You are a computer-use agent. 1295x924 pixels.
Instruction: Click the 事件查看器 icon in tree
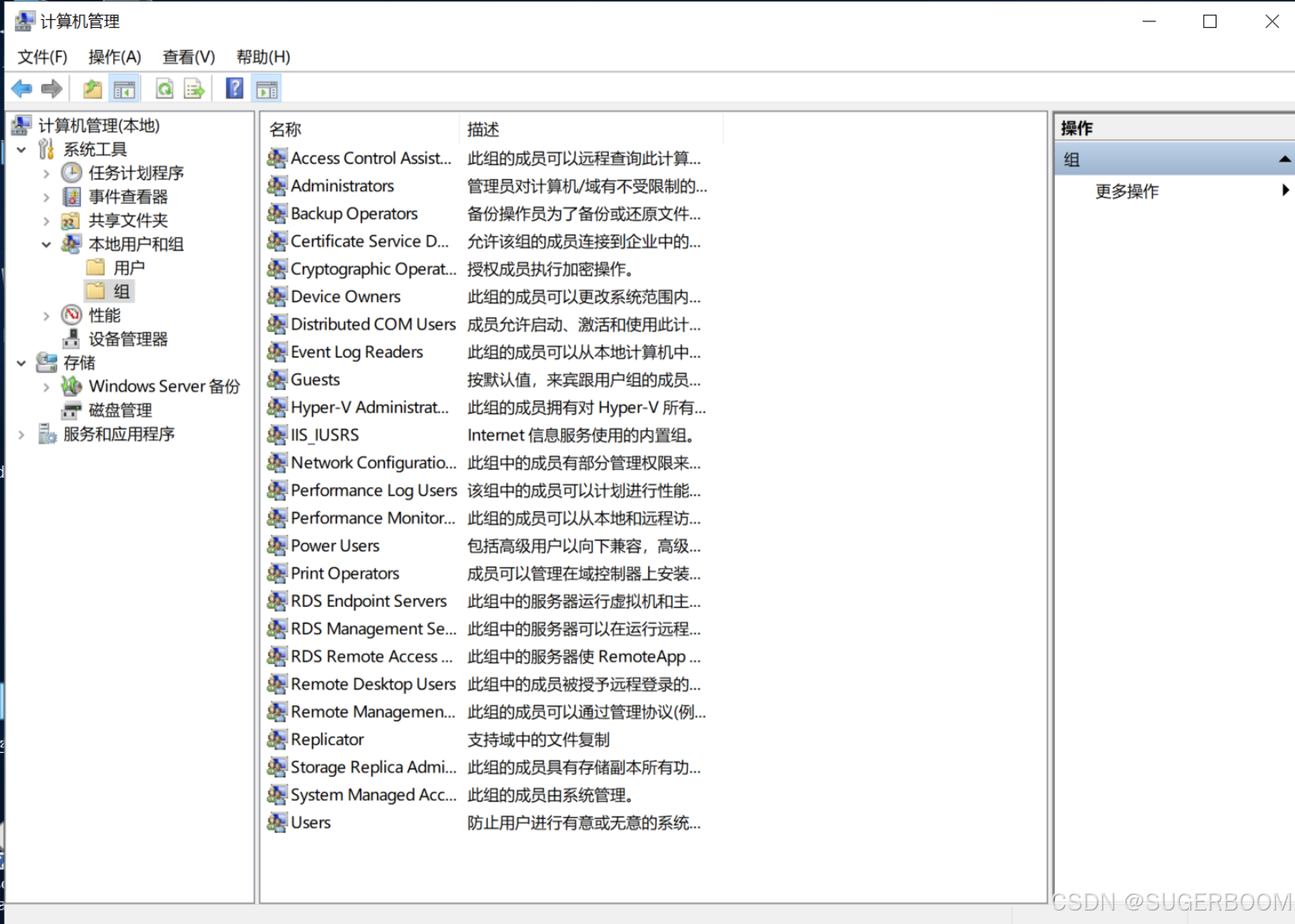[71, 197]
